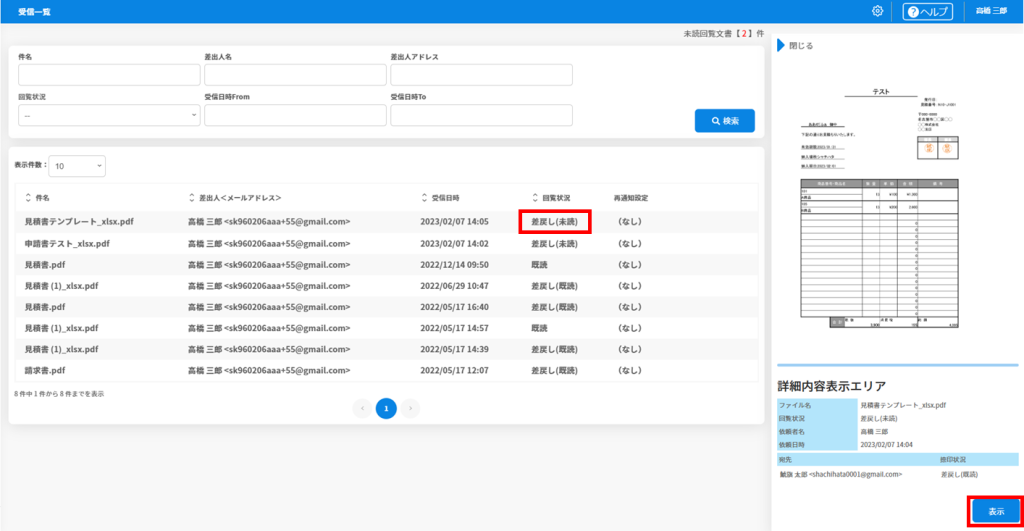Select 見積書 (1)_xlsx.pdf received 2022/05/17 14:57

pyautogui.click(x=387, y=328)
